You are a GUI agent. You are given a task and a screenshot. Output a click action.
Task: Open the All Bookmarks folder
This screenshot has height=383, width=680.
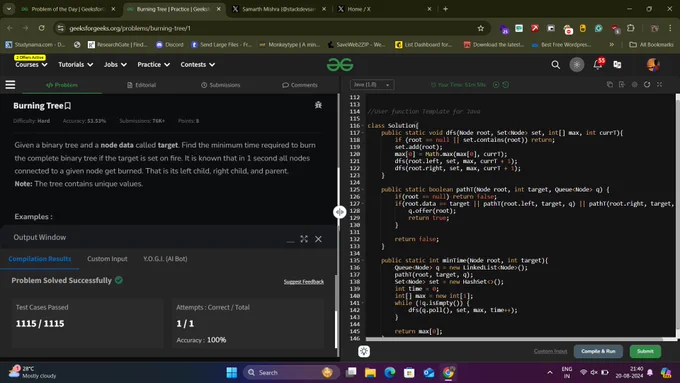[x=651, y=44]
